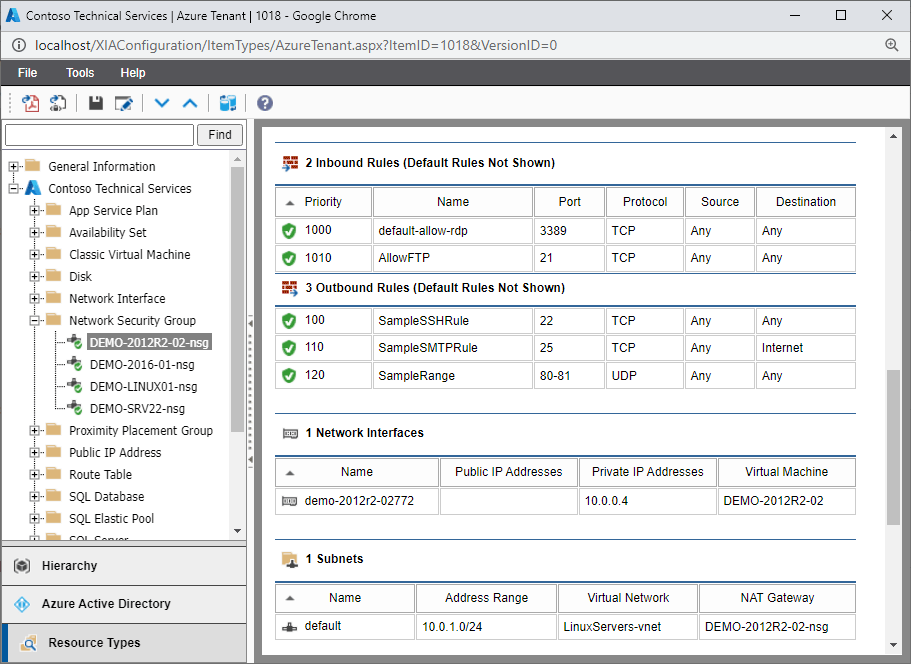
Task: Click the refresh document toolbar icon
Action: point(58,103)
